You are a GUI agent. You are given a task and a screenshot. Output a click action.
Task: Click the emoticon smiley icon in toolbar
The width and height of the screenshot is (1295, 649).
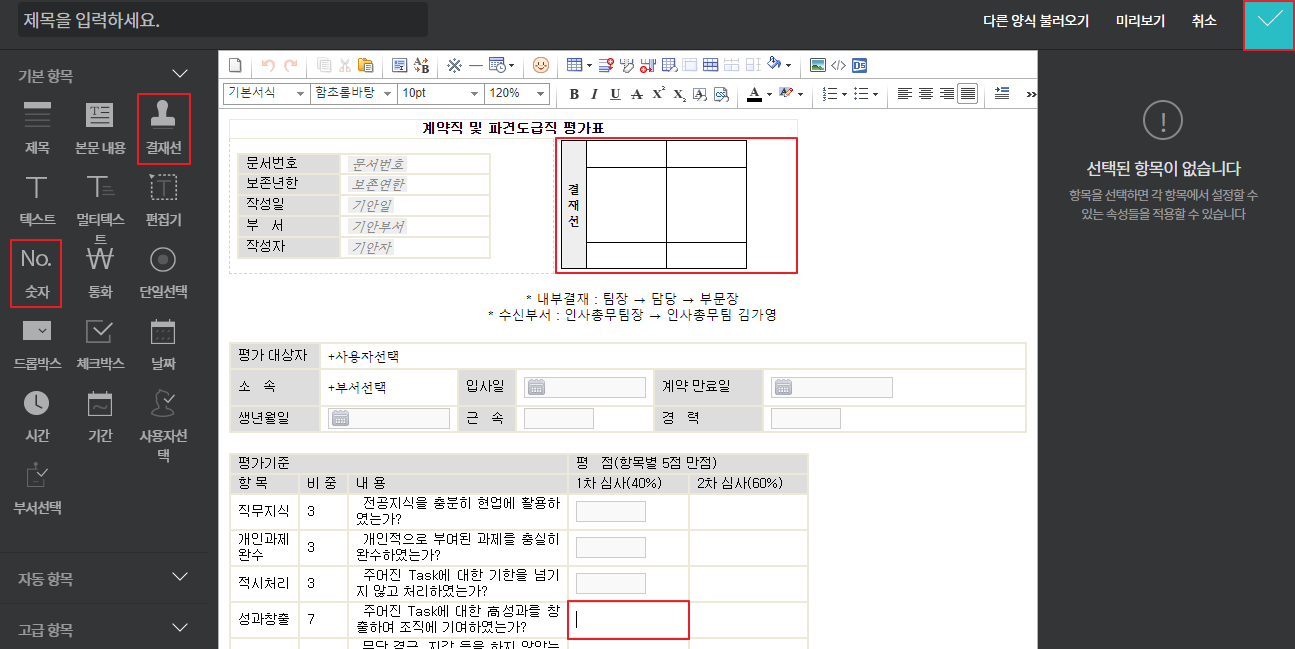pos(541,65)
